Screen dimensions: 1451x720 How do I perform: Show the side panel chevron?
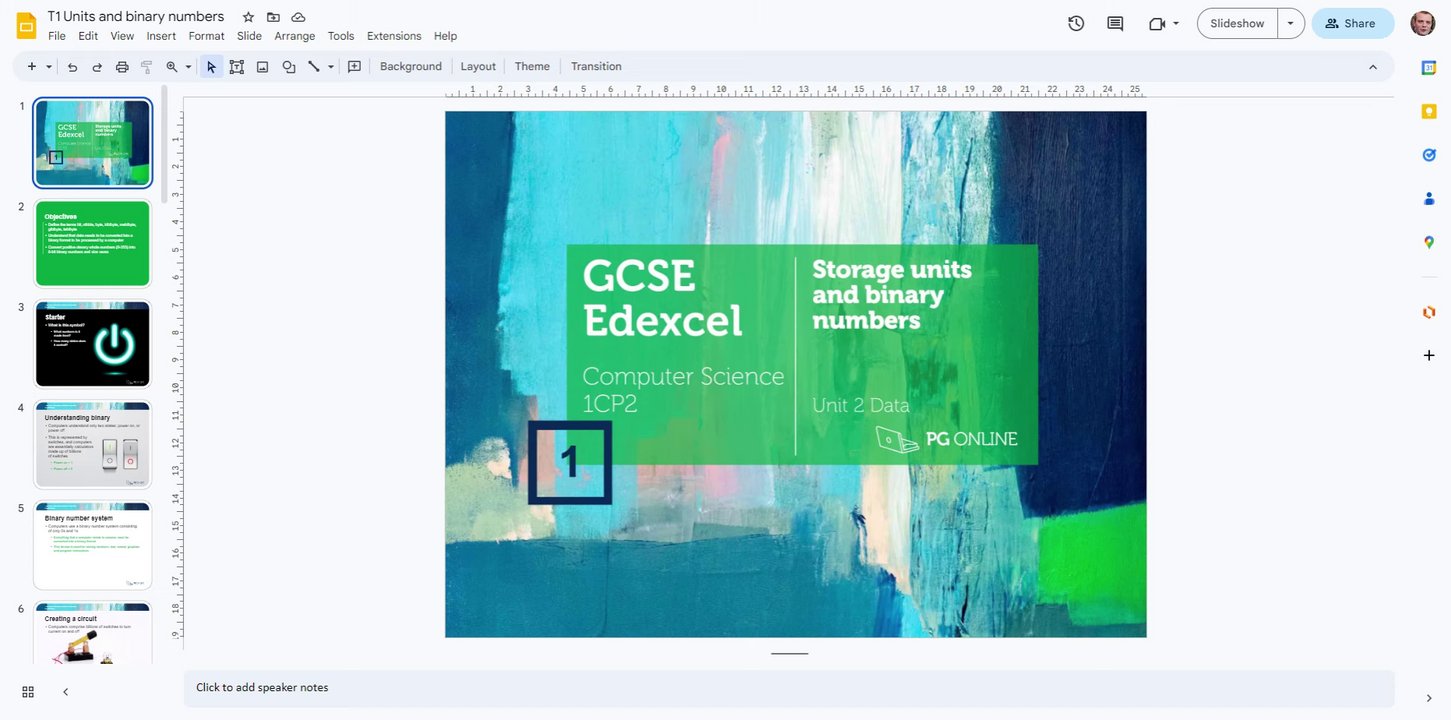[x=1429, y=698]
